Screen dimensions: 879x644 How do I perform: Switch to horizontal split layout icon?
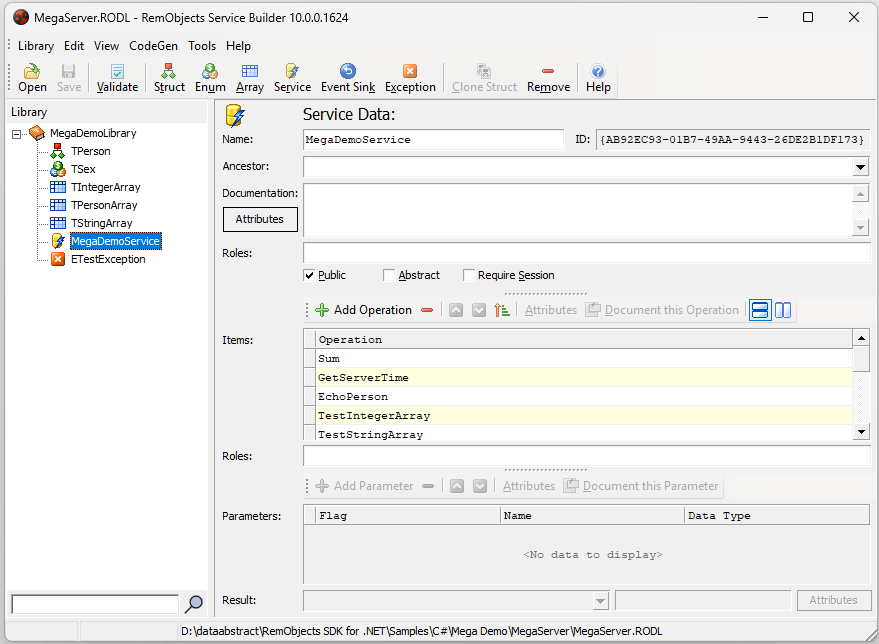760,310
